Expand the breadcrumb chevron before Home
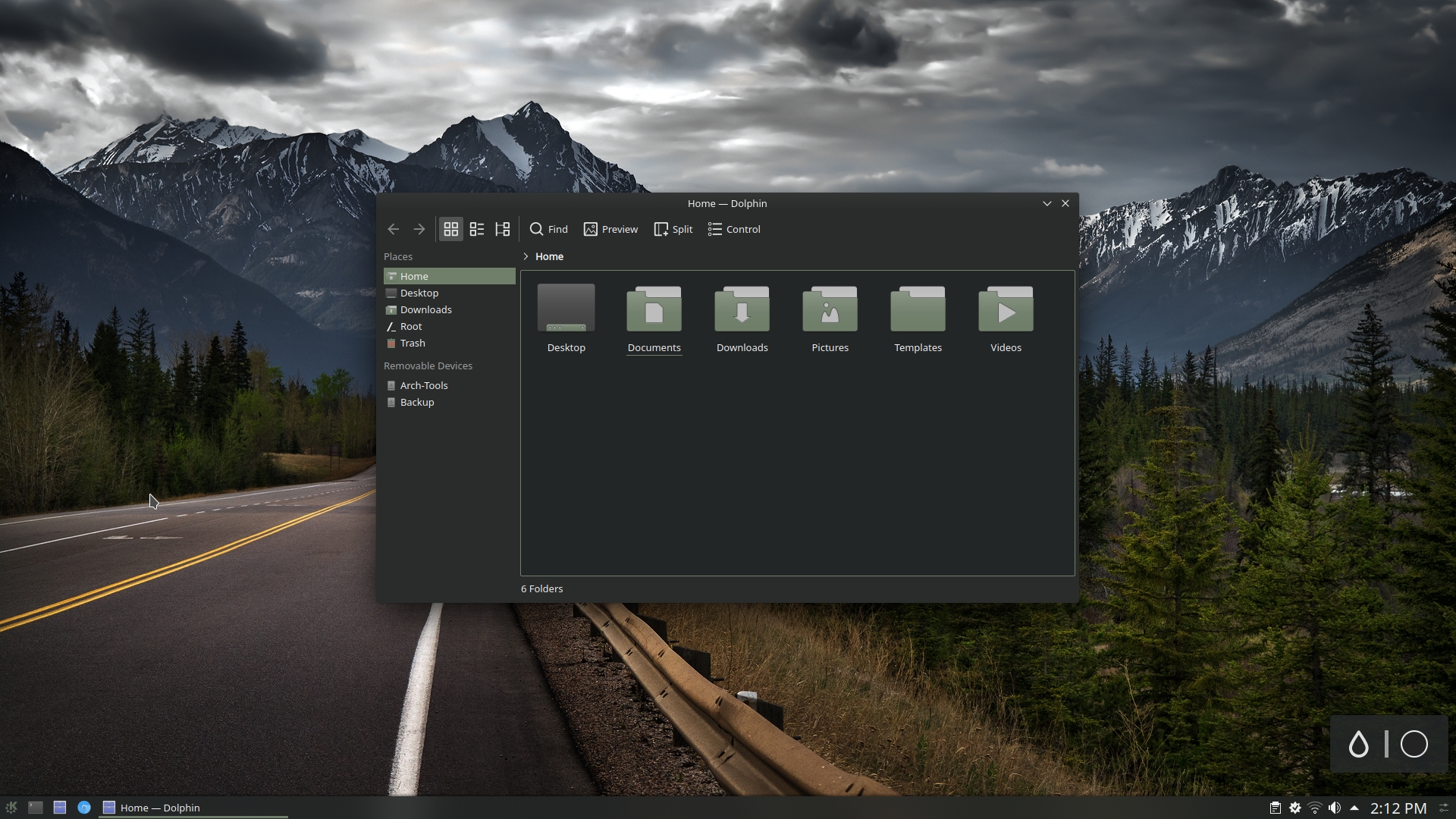1456x819 pixels. click(526, 256)
